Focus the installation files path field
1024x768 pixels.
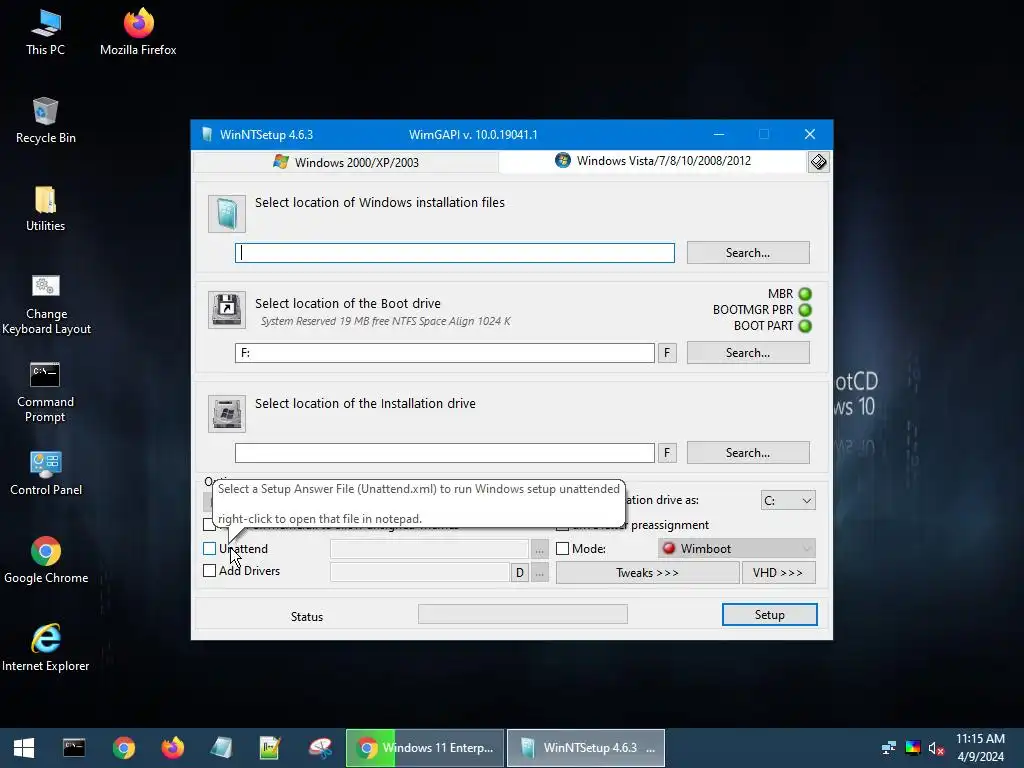coord(455,253)
